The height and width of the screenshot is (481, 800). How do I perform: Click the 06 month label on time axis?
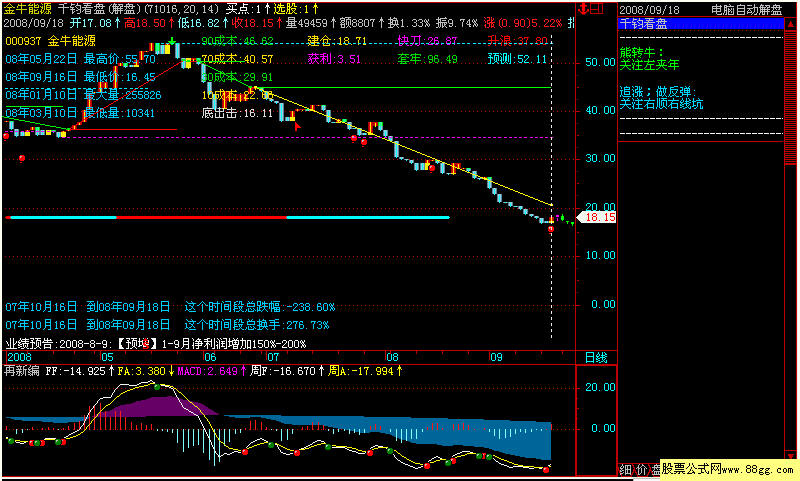click(210, 357)
